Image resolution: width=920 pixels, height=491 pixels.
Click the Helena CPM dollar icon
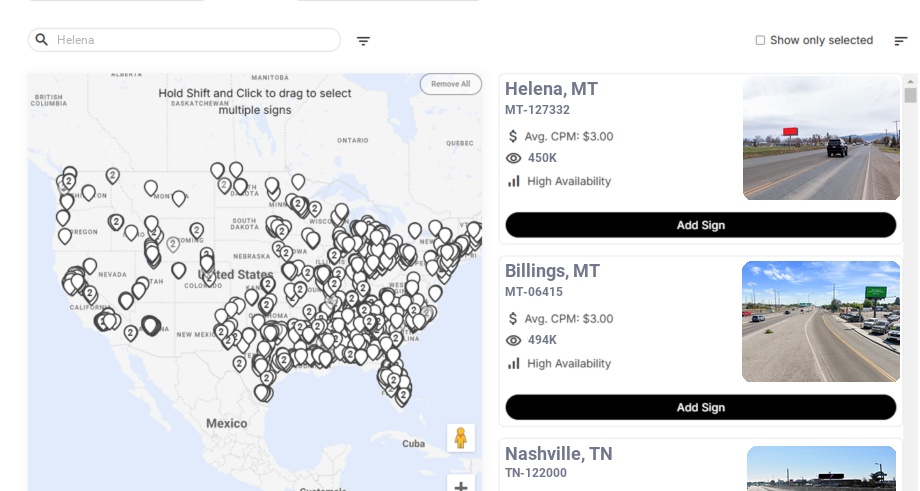pyautogui.click(x=513, y=136)
